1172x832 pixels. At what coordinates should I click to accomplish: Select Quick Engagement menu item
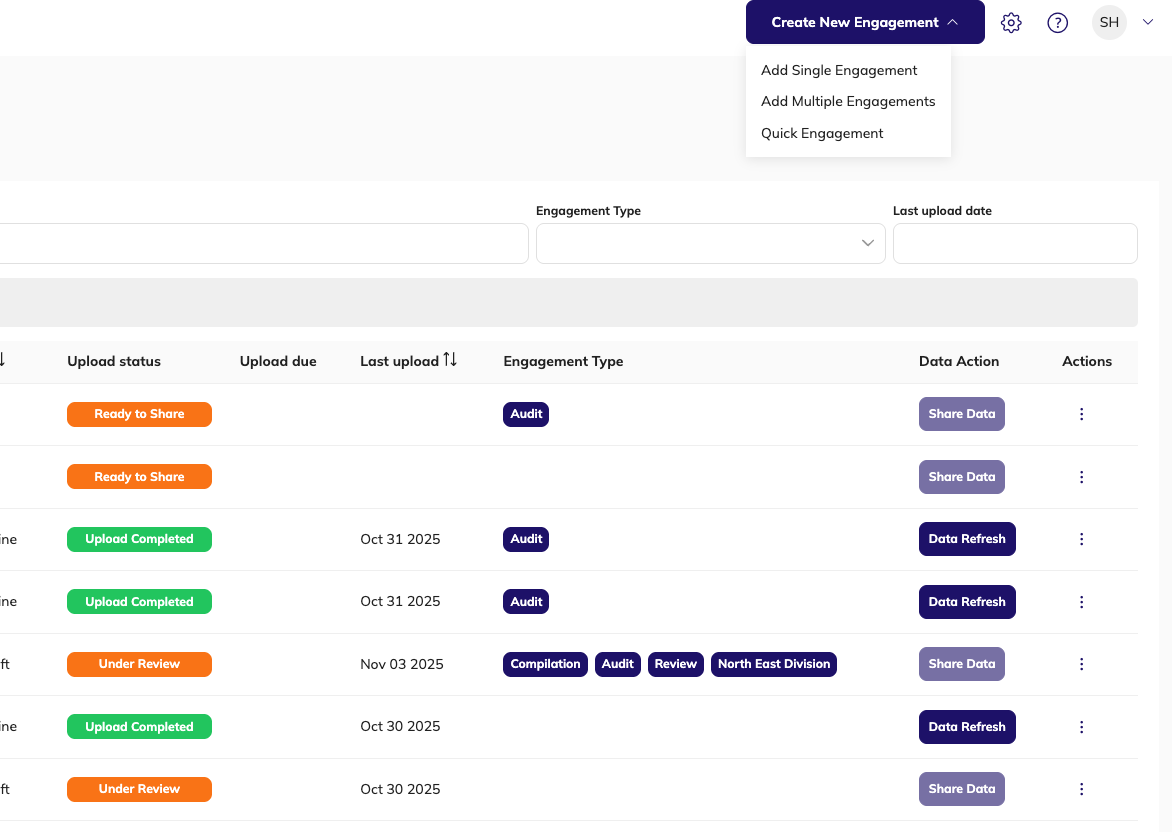pyautogui.click(x=822, y=133)
